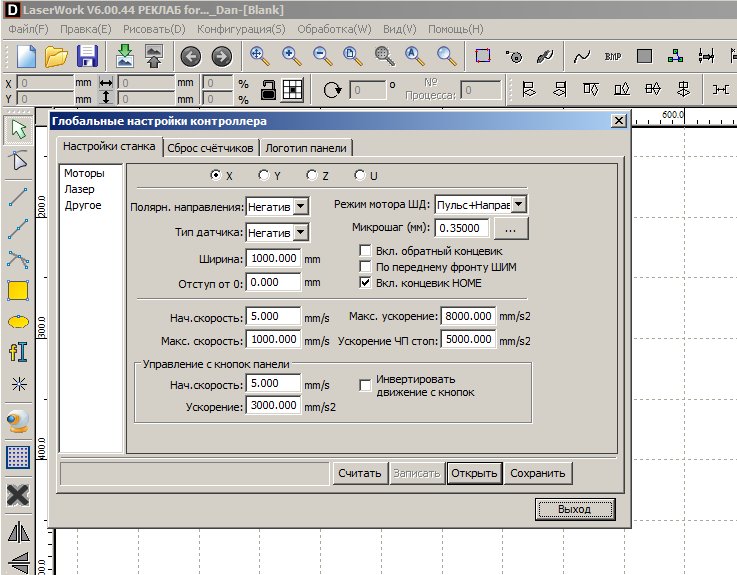Select the Y axis radio button
This screenshot has width=737, height=575.
[264, 175]
